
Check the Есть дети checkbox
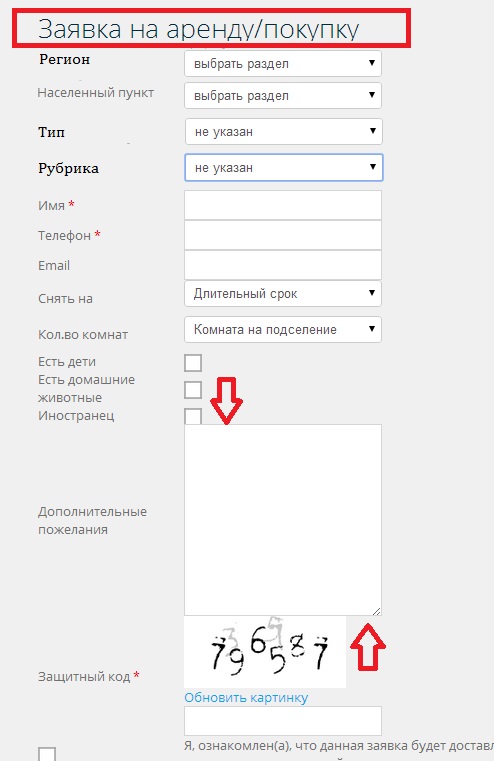193,363
